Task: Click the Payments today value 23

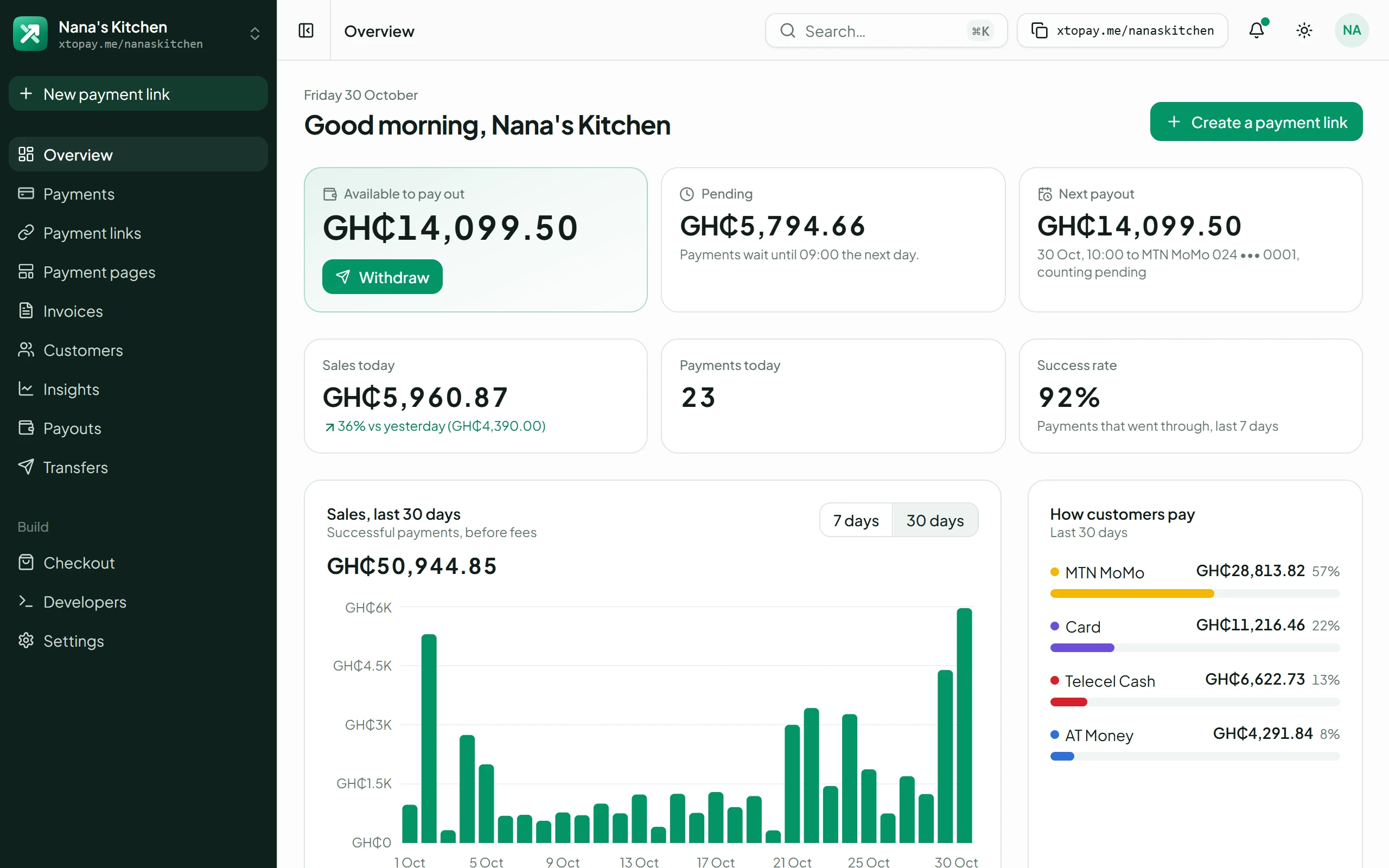Action: pyautogui.click(x=698, y=397)
